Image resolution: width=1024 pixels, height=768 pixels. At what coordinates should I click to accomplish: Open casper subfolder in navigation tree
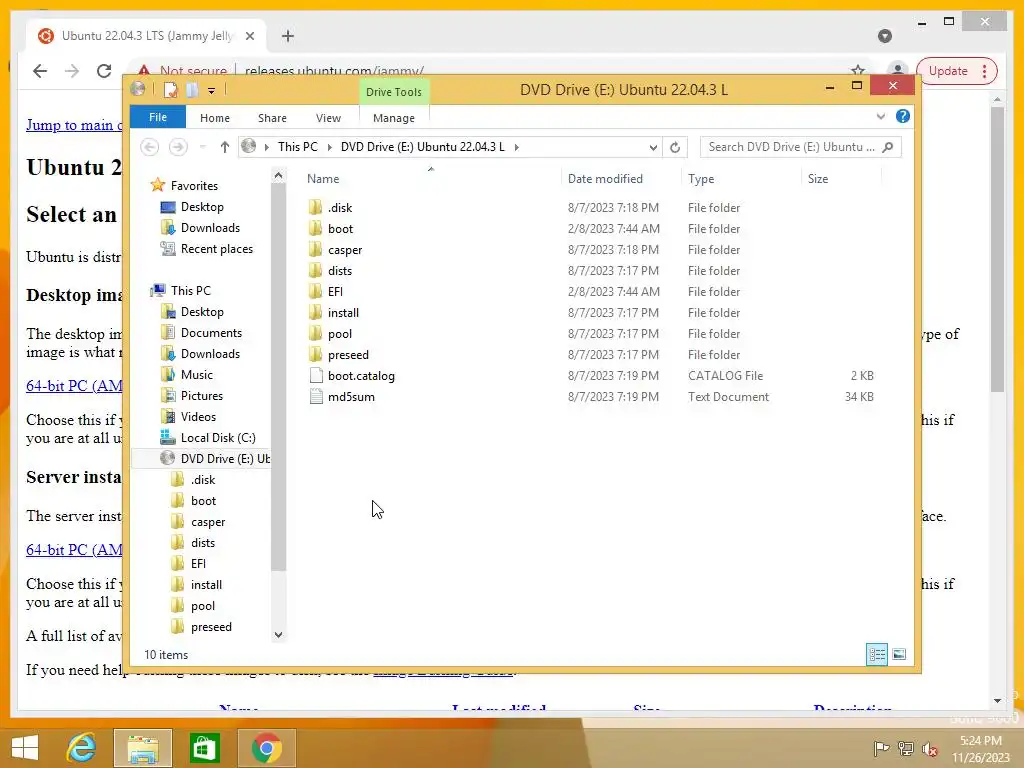pos(208,522)
